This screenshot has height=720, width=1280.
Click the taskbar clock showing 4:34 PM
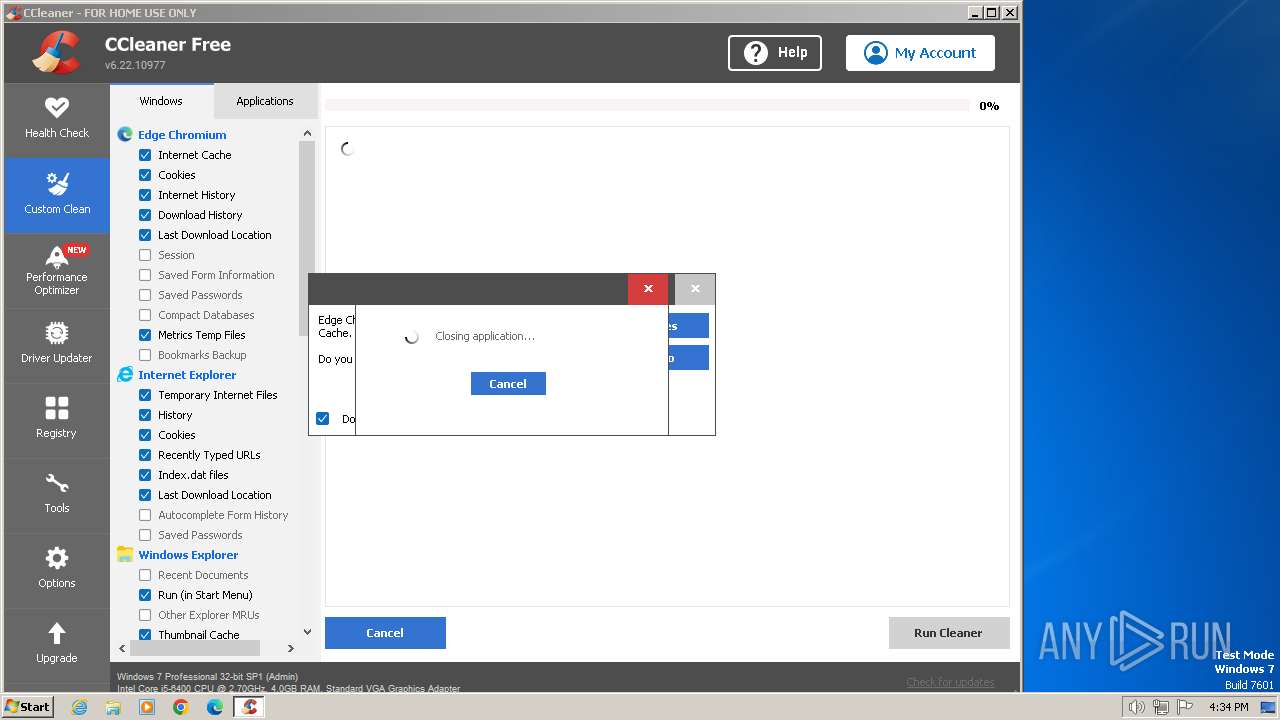[x=1228, y=707]
